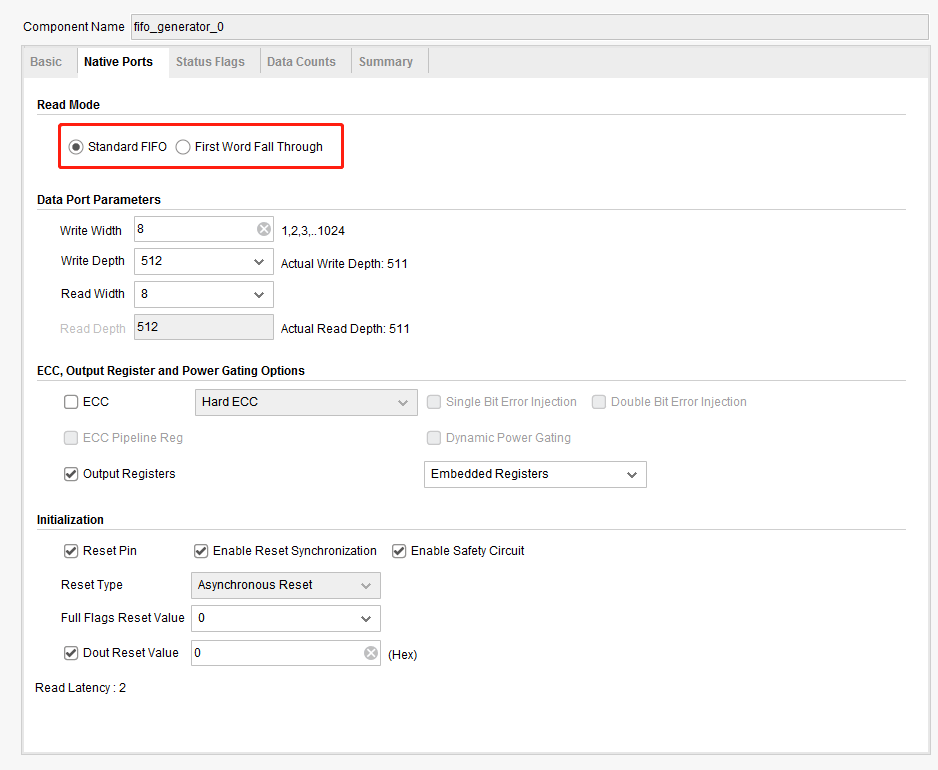Open the Summary tab

click(385, 62)
